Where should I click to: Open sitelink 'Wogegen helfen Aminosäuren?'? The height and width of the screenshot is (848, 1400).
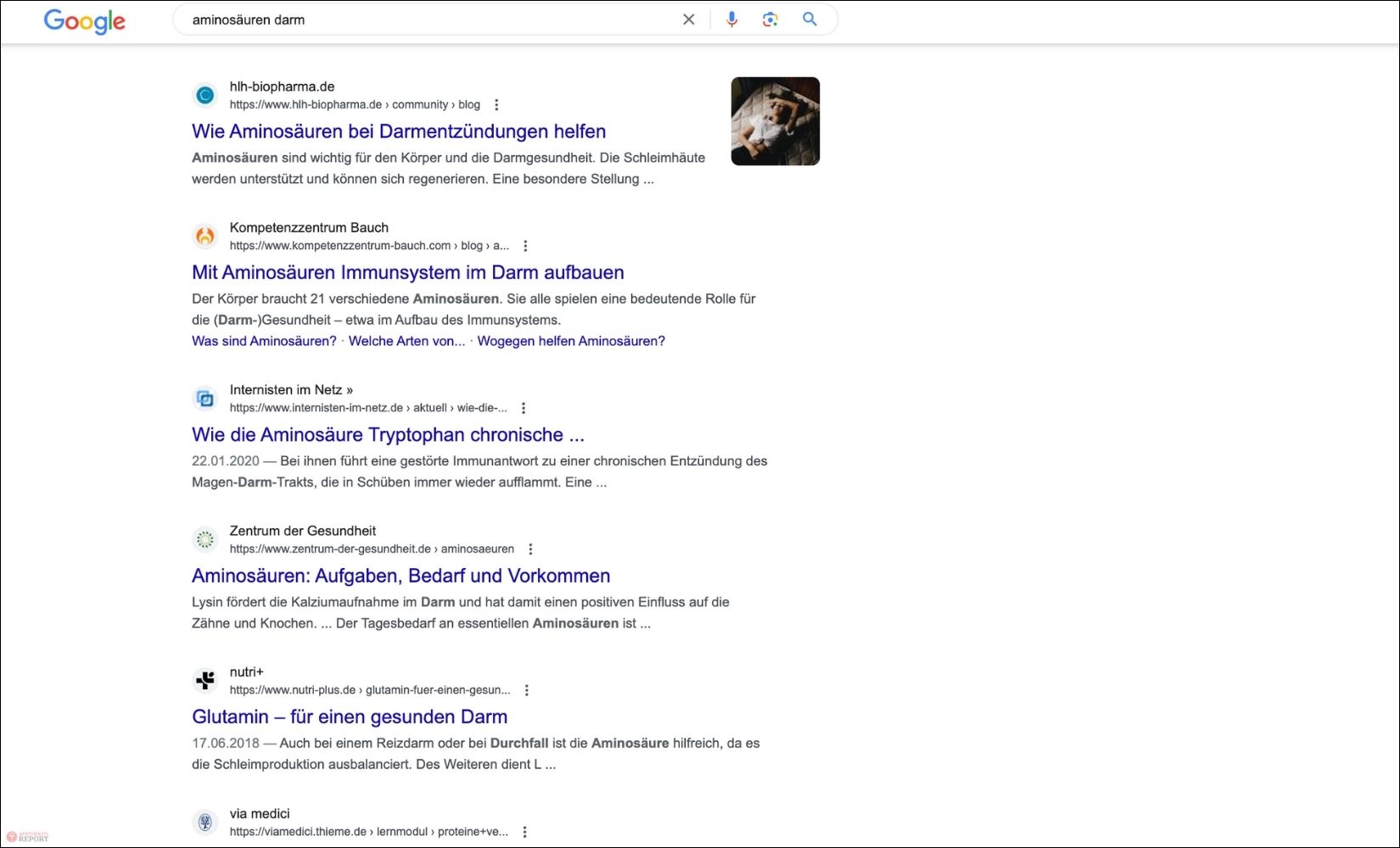point(571,341)
